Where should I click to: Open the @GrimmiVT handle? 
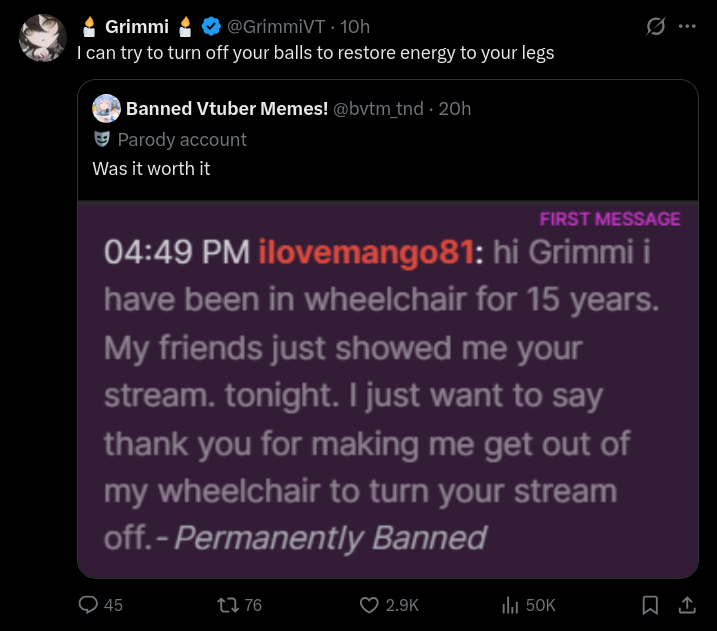(x=276, y=27)
